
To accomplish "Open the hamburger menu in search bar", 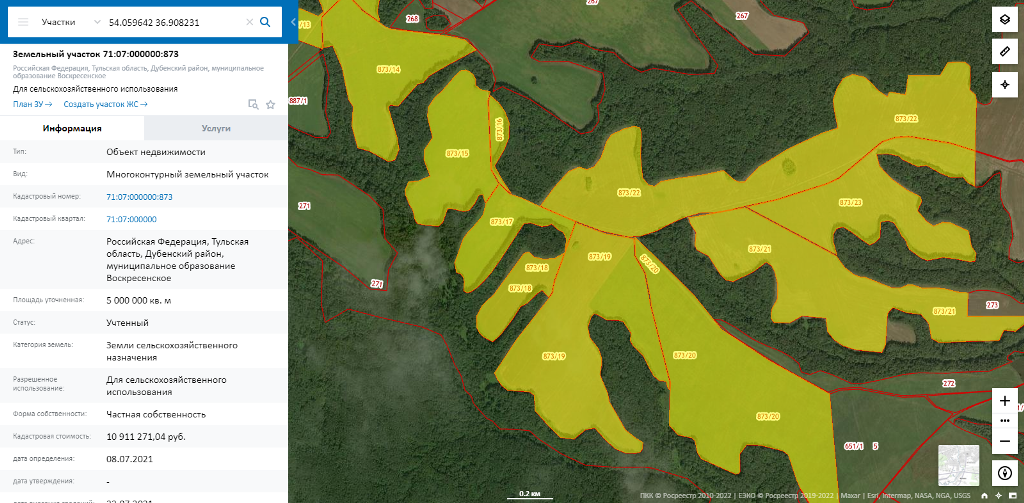I will (x=23, y=21).
